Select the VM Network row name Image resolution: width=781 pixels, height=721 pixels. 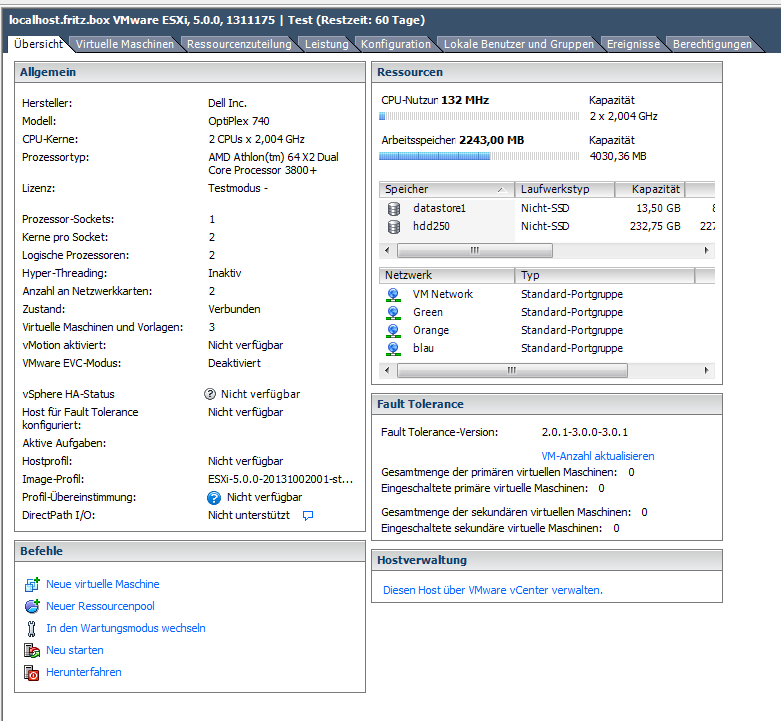pyautogui.click(x=443, y=295)
